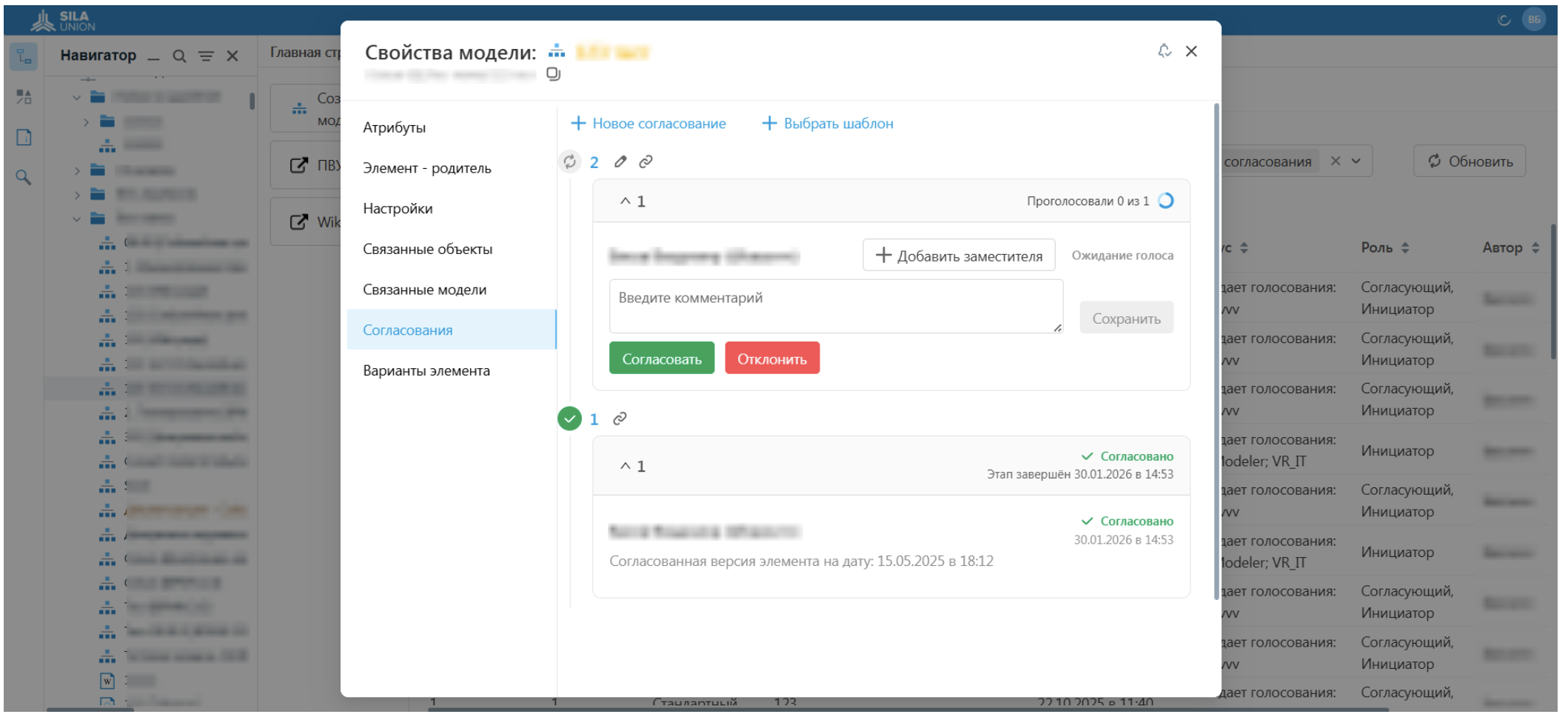Select Варианты элемента menu item
The image size is (1568, 717).
tap(426, 370)
